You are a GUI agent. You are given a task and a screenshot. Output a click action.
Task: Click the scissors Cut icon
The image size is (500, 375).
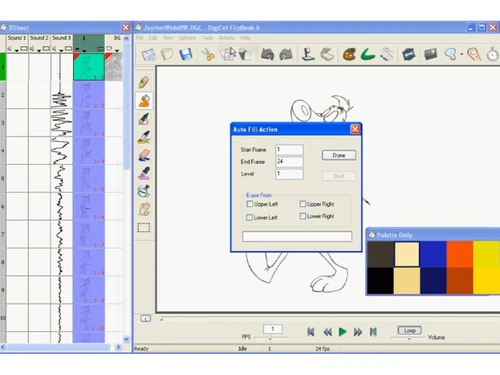209,54
